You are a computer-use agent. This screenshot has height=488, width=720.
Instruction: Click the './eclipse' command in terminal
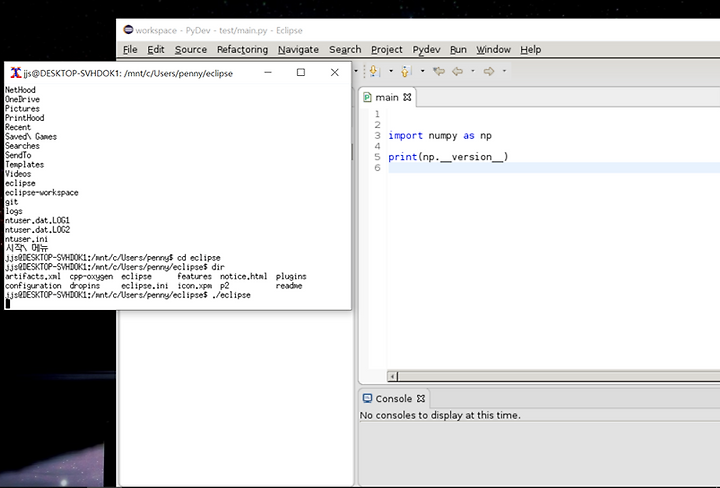click(231, 295)
